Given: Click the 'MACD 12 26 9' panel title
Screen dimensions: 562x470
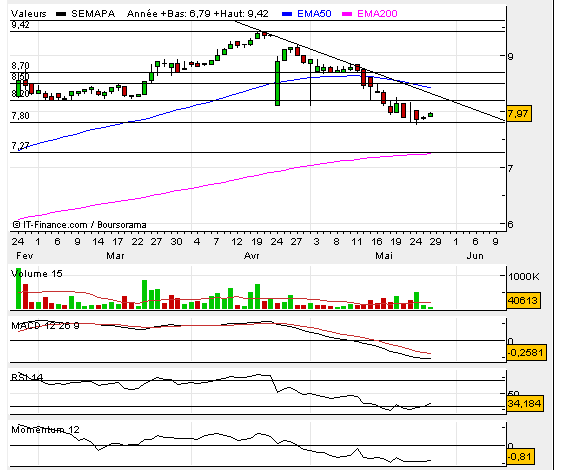Looking at the screenshot, I should point(45,326).
